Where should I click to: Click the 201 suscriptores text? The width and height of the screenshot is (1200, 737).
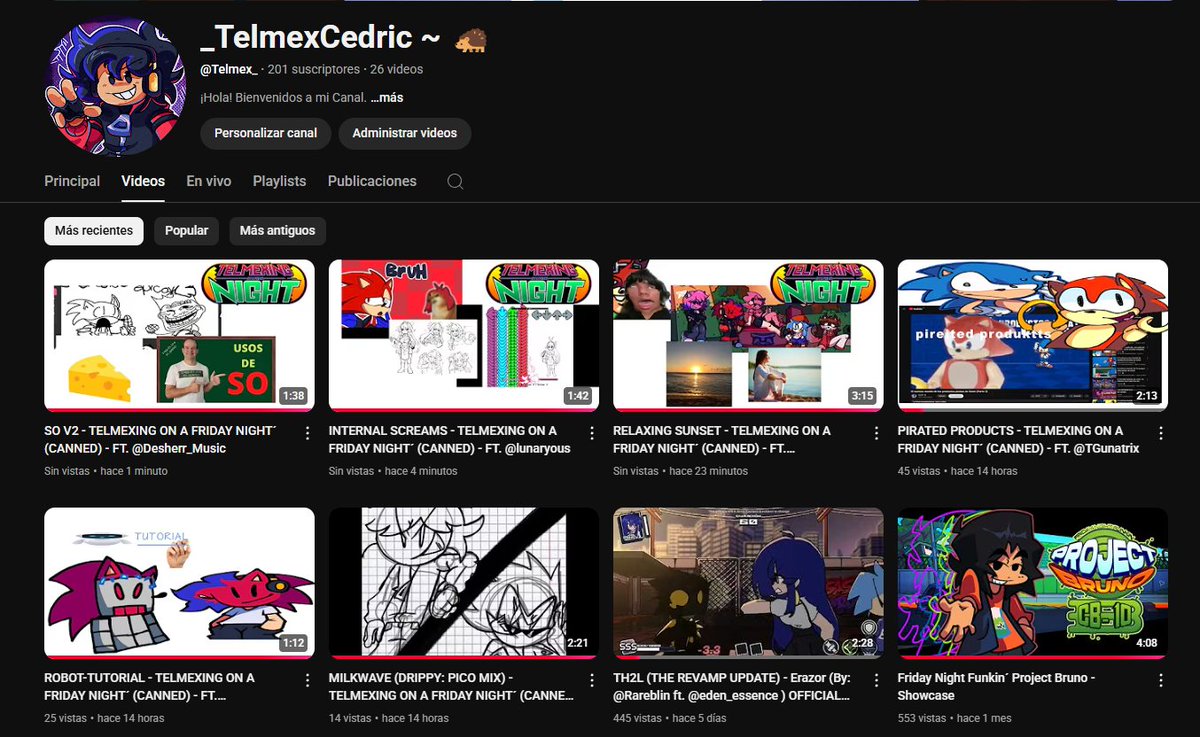tap(314, 69)
